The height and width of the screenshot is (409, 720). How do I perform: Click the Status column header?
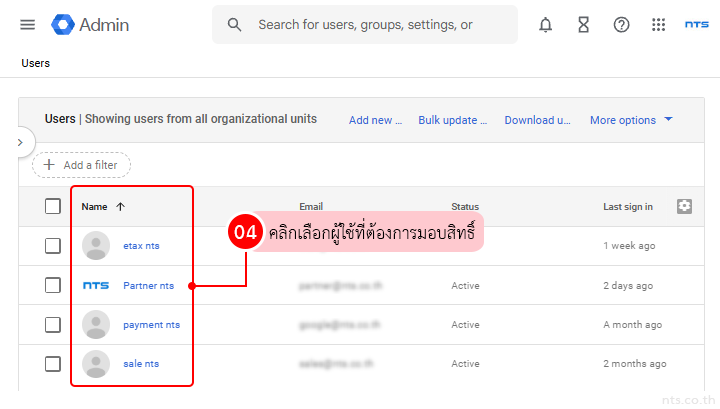tap(465, 207)
